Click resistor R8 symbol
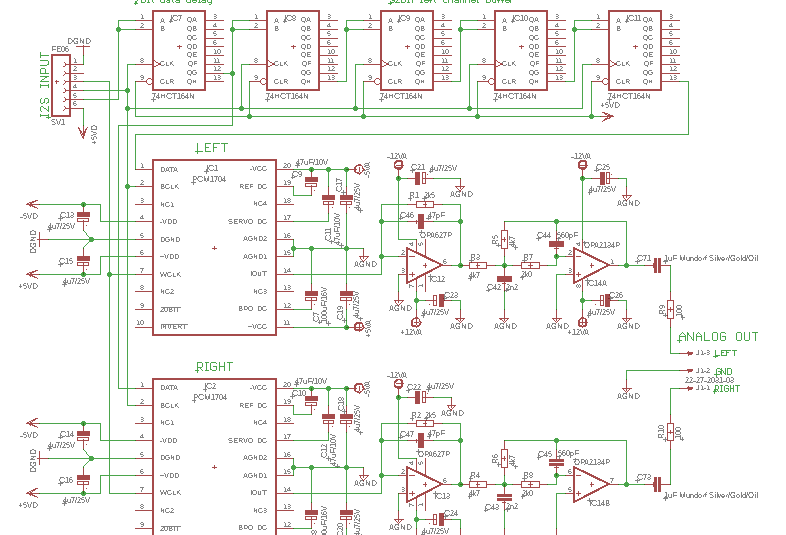The image size is (786, 535). tap(530, 484)
